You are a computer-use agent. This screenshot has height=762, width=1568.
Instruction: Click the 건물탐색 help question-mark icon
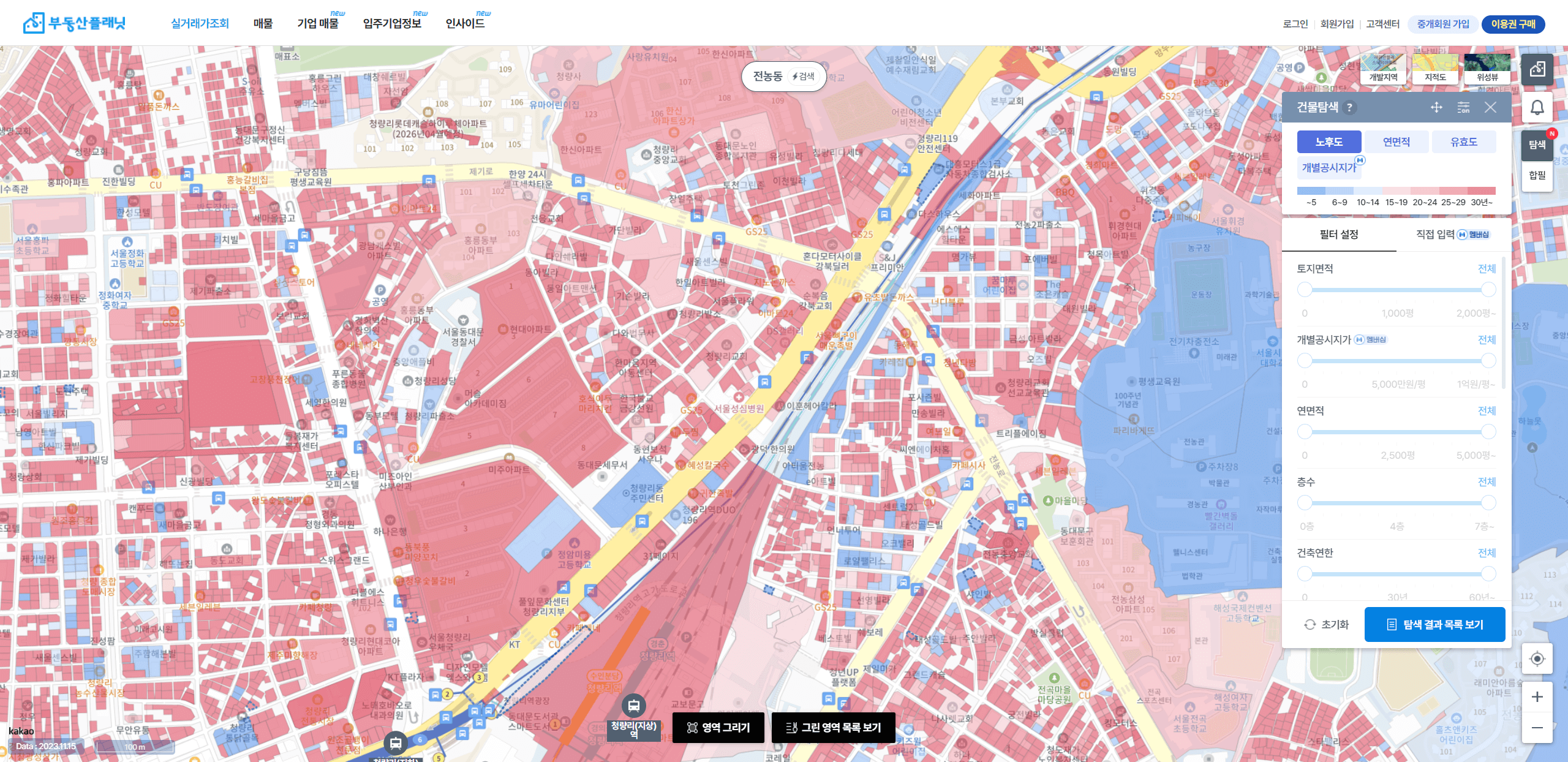pyautogui.click(x=1349, y=108)
